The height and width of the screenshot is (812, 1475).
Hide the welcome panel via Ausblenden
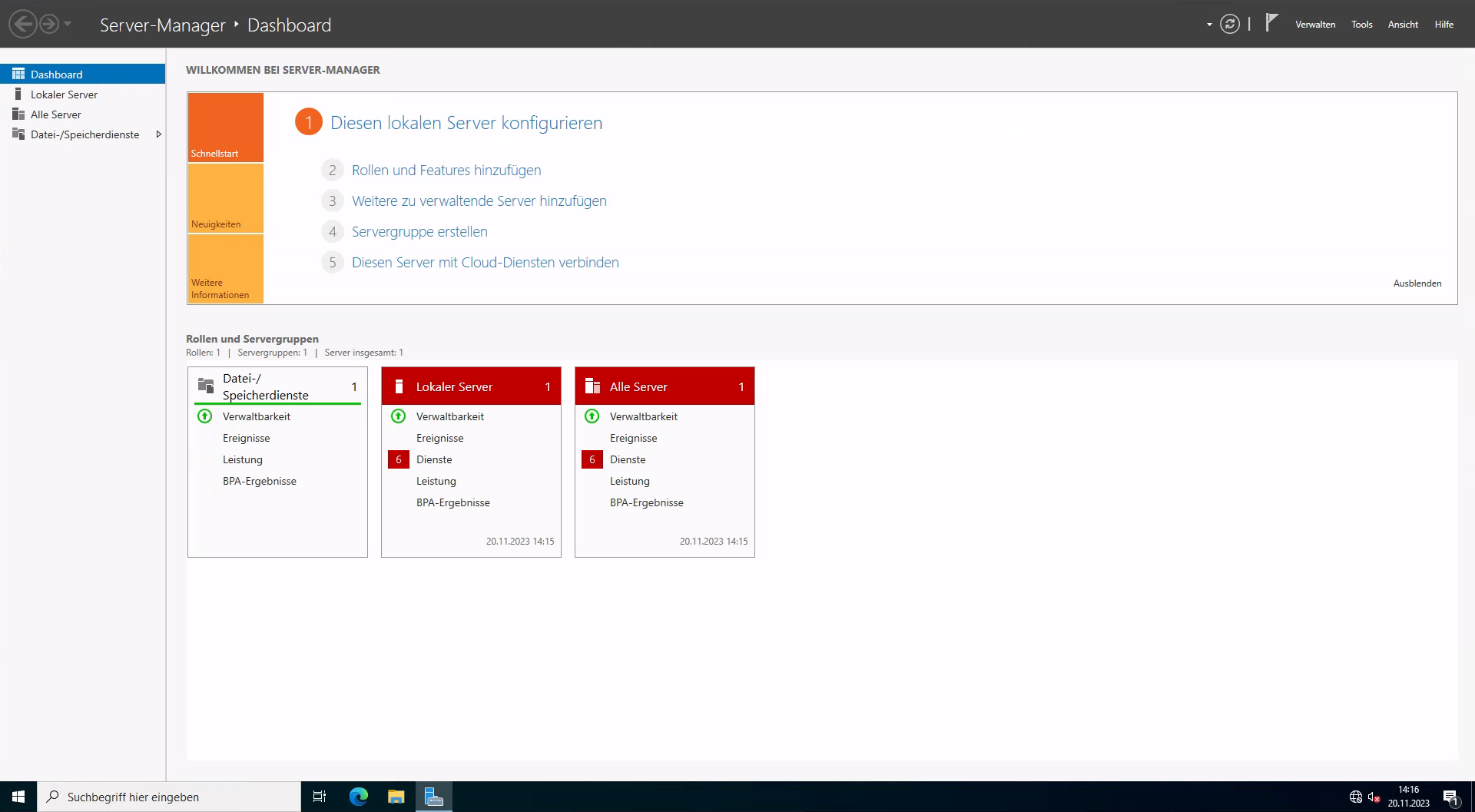click(1417, 283)
